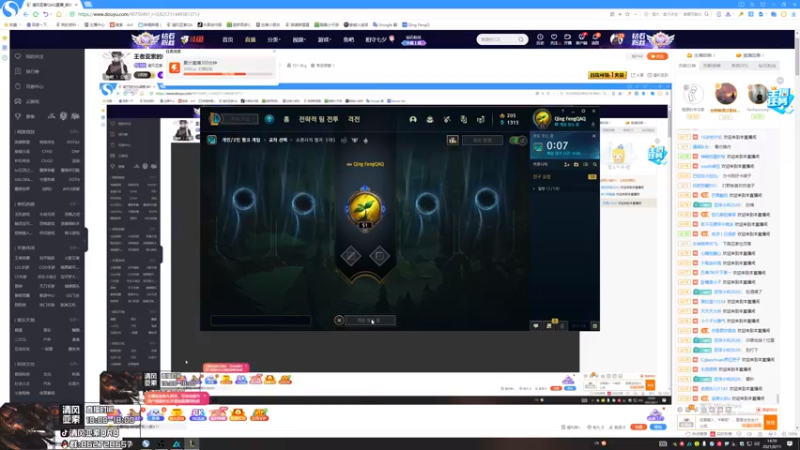Expand the 일반 friends group arrow
The width and height of the screenshot is (800, 450).
coord(535,189)
